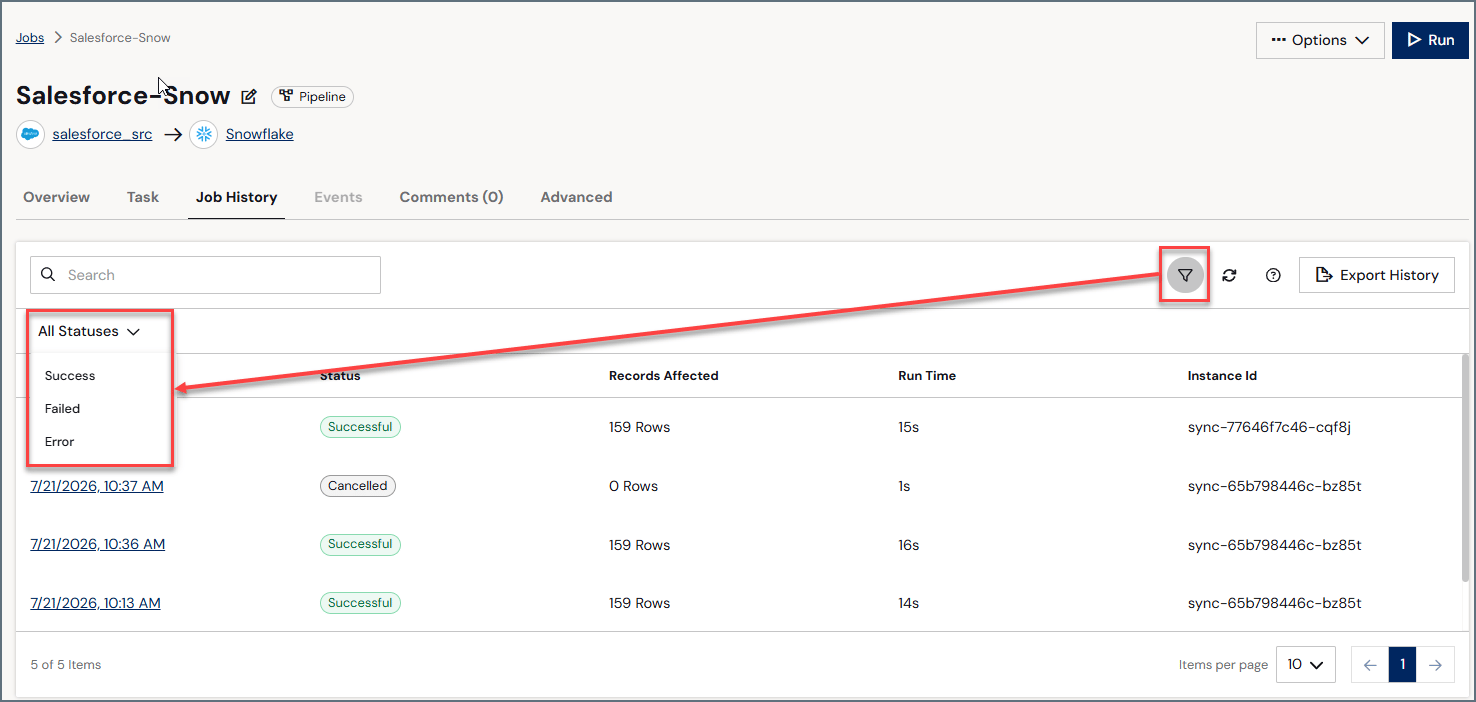
Task: Click the Status column header
Action: [340, 376]
